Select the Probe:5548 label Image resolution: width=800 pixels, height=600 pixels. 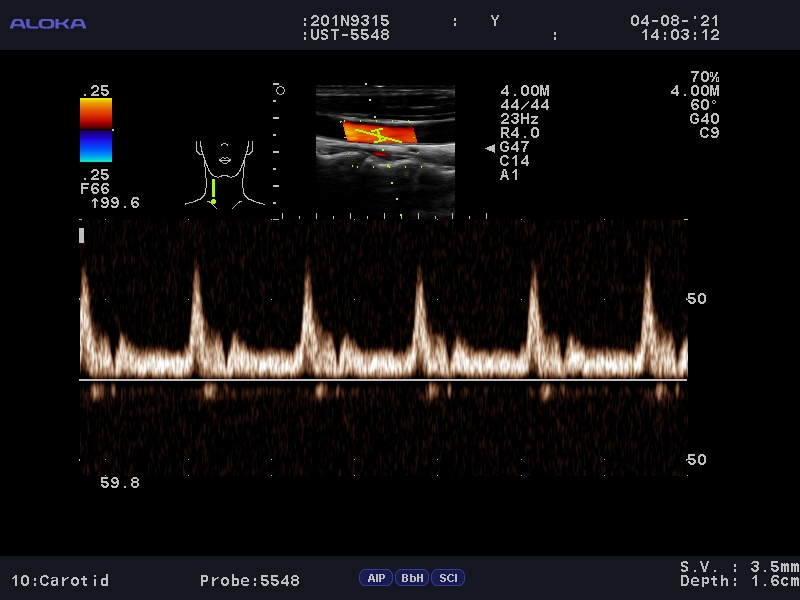tap(249, 580)
